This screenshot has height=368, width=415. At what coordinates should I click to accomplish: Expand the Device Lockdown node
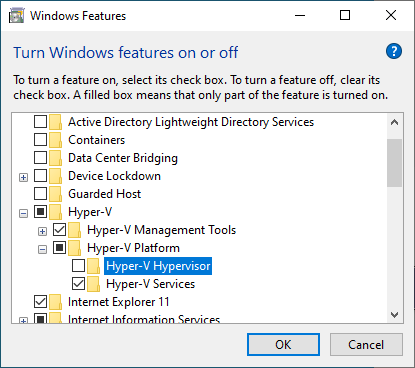[x=23, y=177]
